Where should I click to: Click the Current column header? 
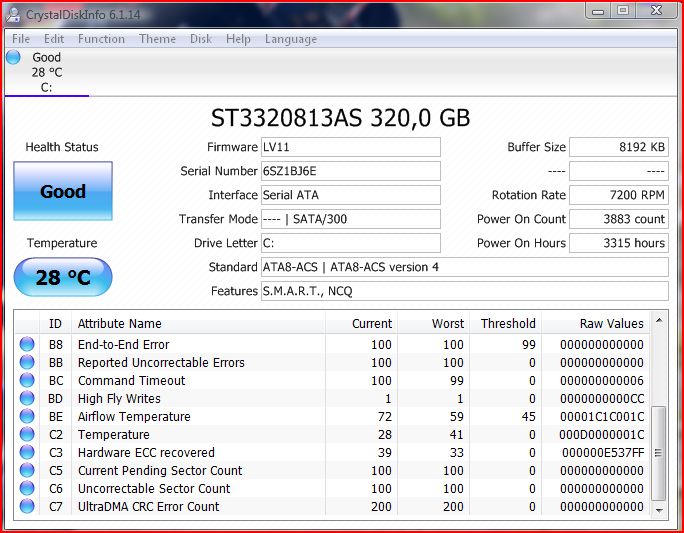point(362,324)
